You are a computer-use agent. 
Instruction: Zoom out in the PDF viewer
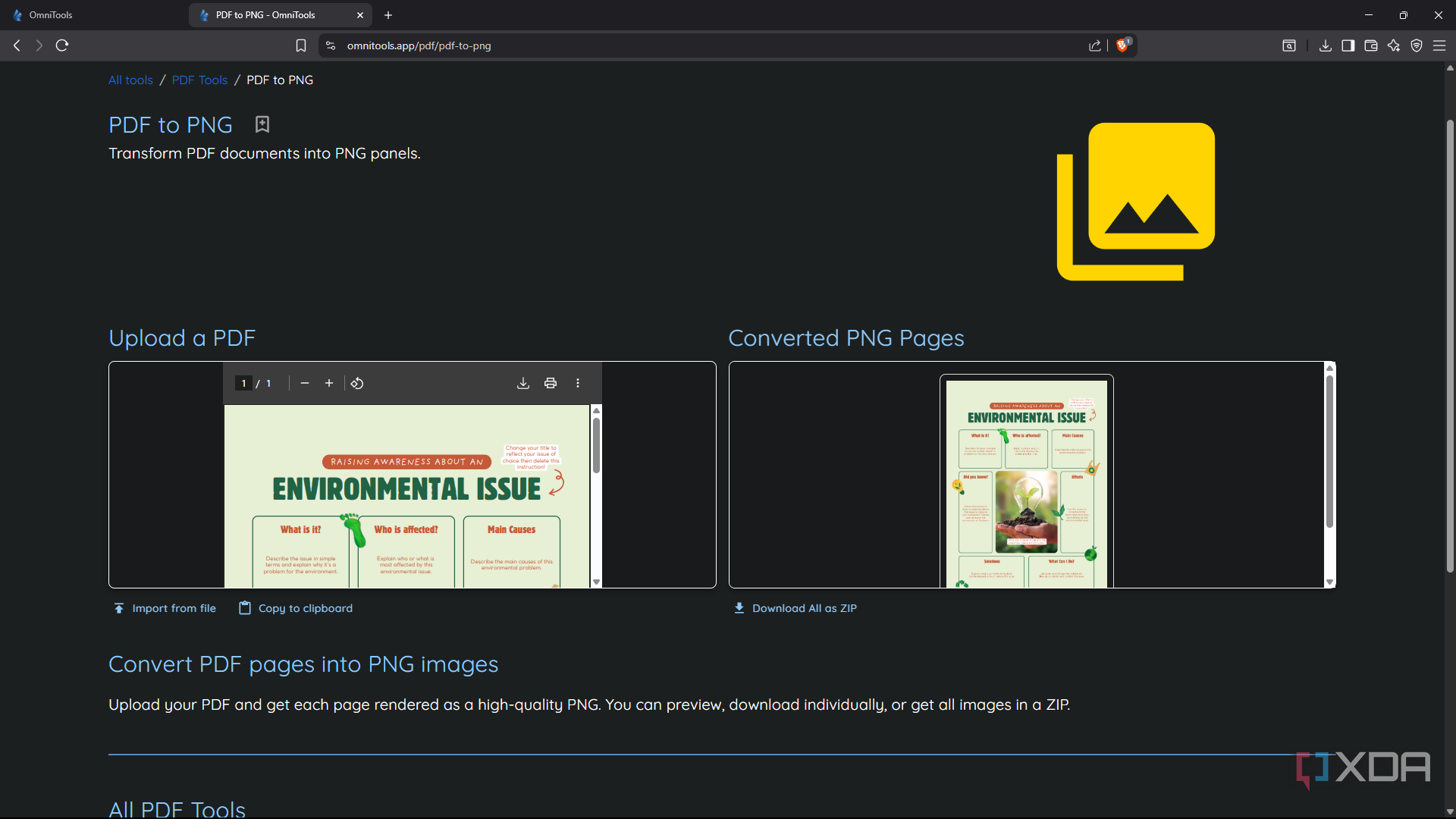click(305, 384)
